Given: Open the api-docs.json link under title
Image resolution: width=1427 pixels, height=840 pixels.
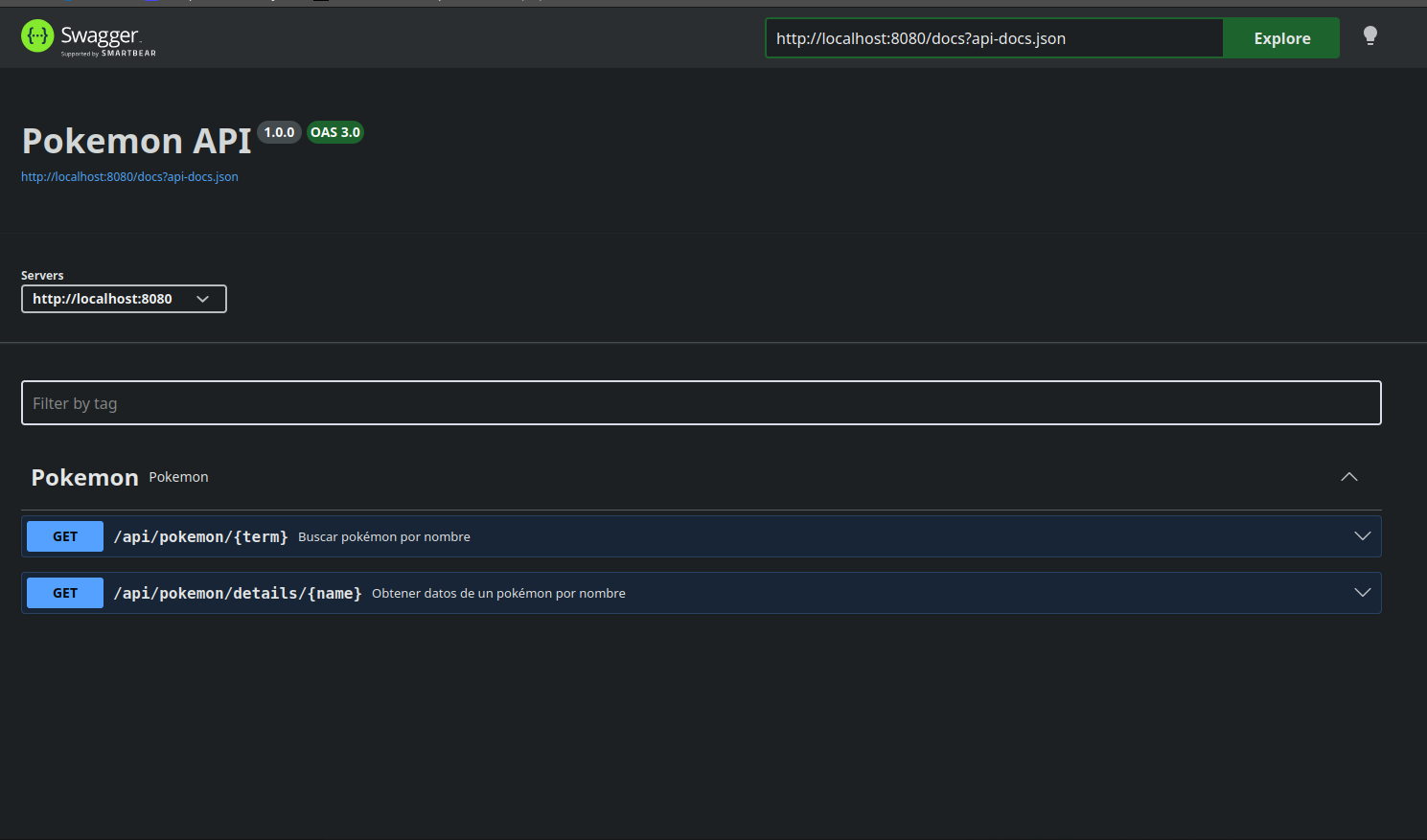Looking at the screenshot, I should [x=129, y=176].
